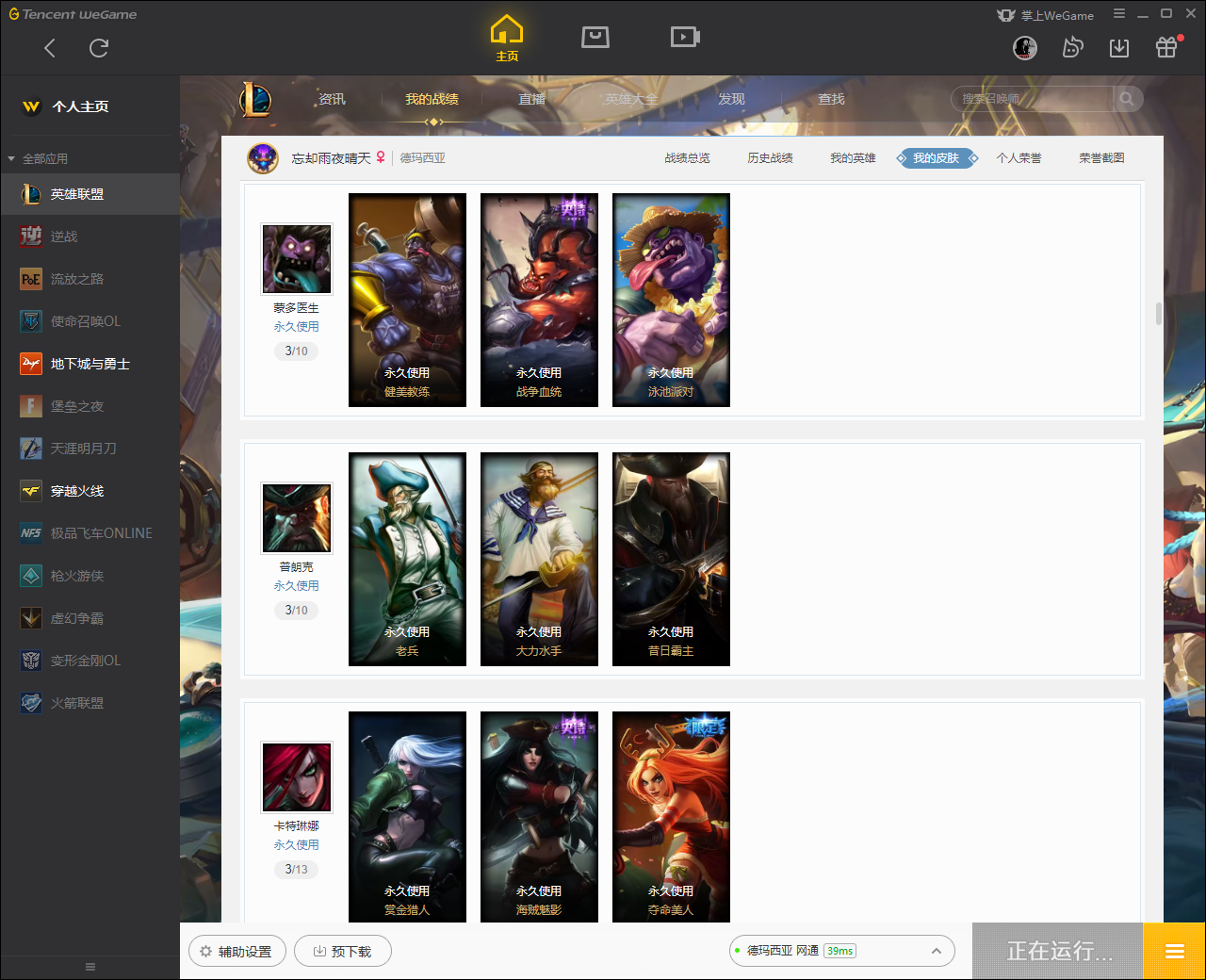Select 地下城与勇士 in the sidebar

pos(90,364)
